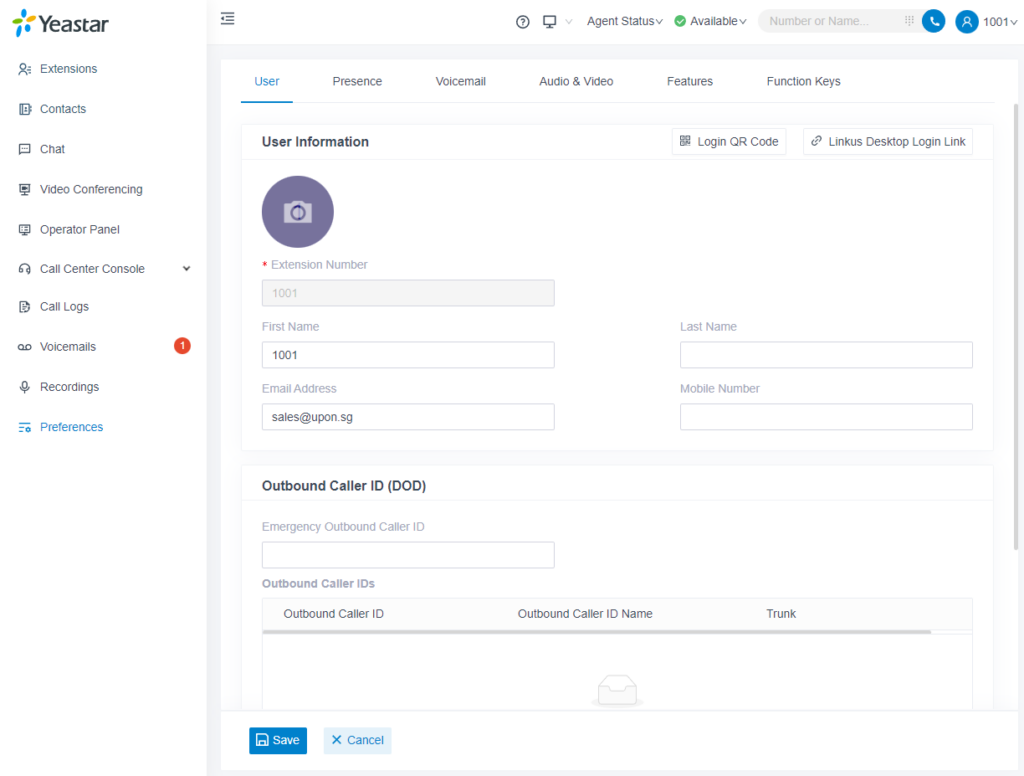This screenshot has height=776, width=1024.
Task: Open the Available presence dropdown
Action: [x=711, y=21]
